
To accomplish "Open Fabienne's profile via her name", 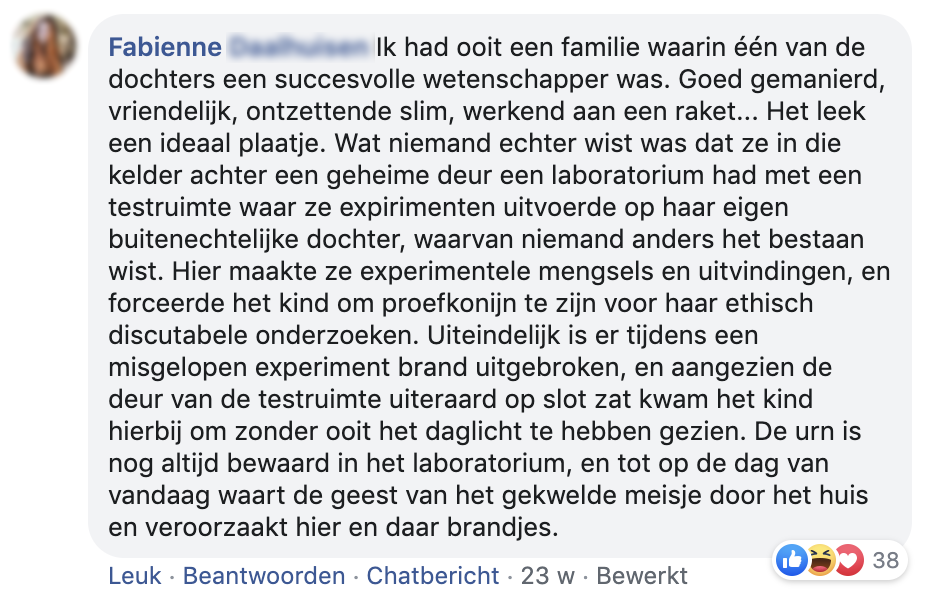I will pos(163,47).
